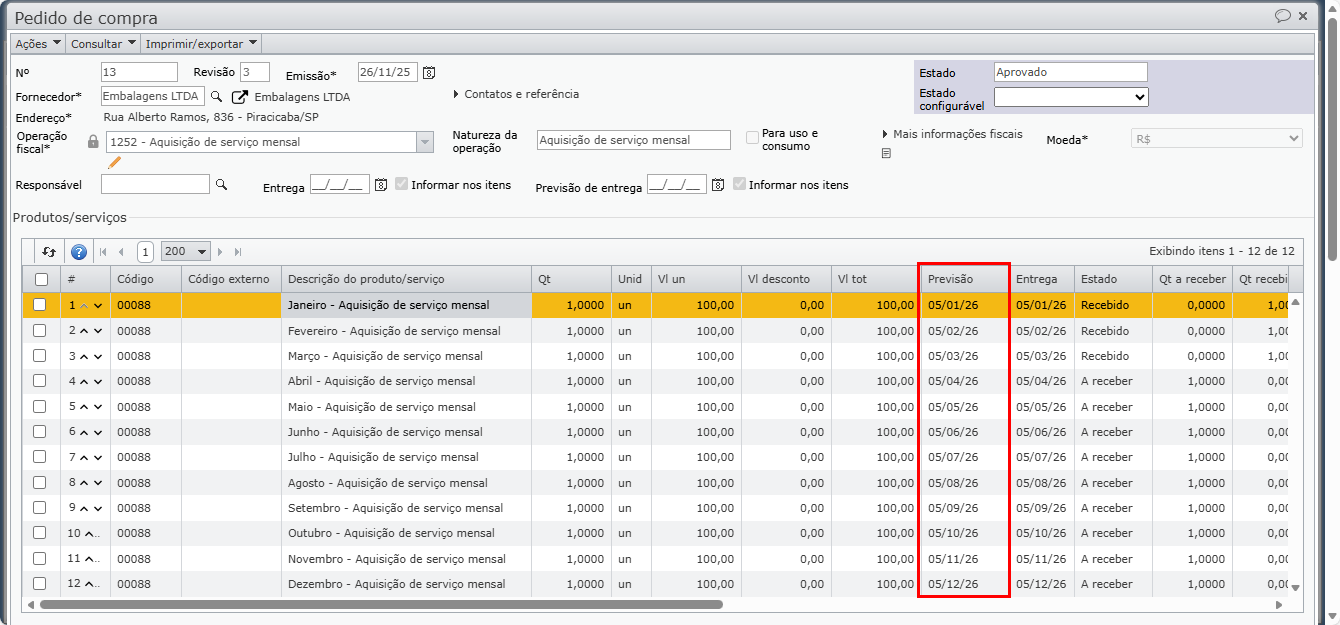This screenshot has height=625, width=1340.
Task: Click the search icon next to Responsável field
Action: pos(222,184)
